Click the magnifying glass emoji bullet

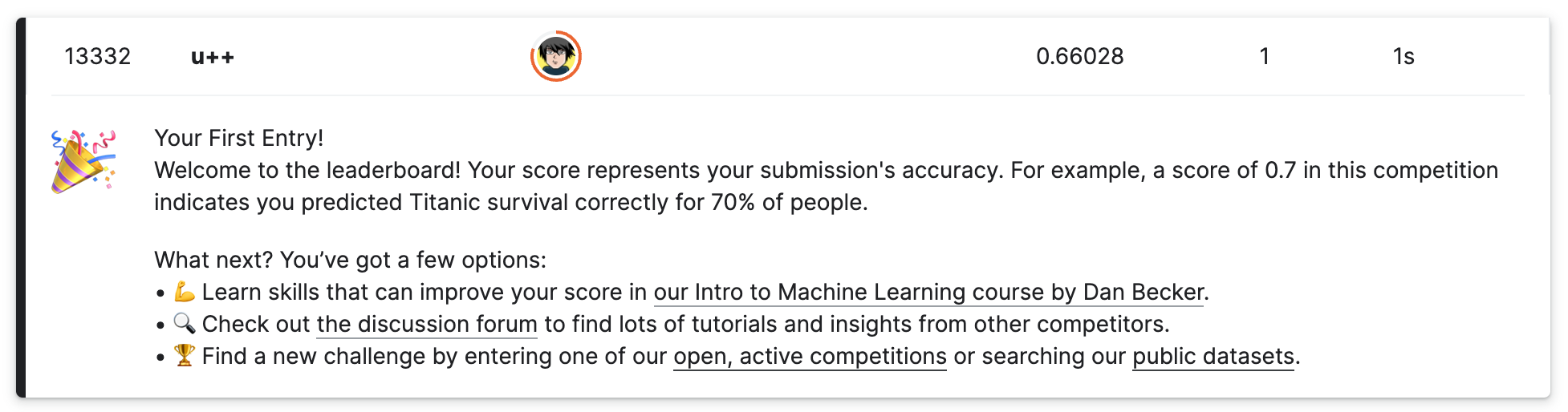coord(185,324)
